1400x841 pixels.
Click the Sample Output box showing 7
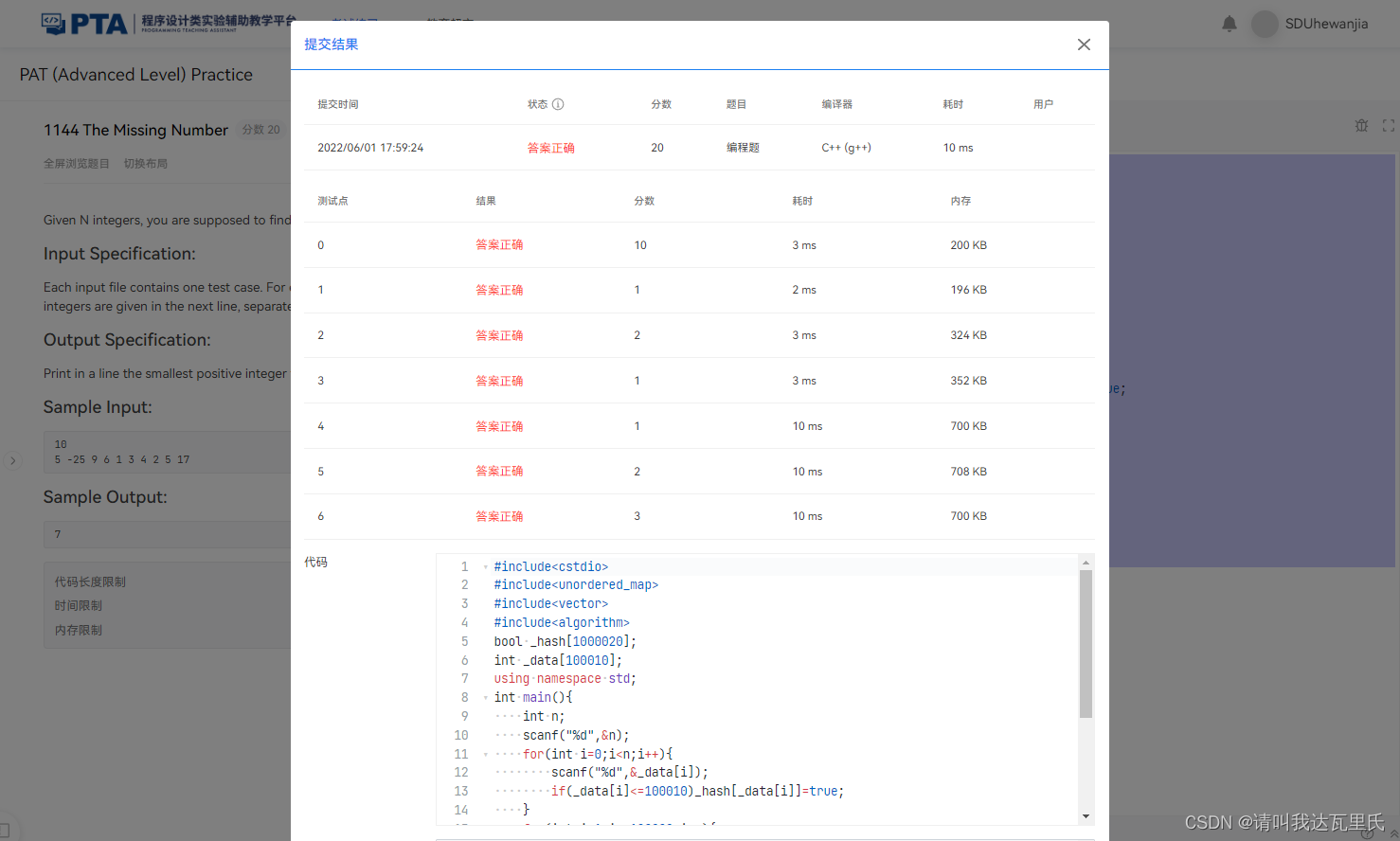167,534
